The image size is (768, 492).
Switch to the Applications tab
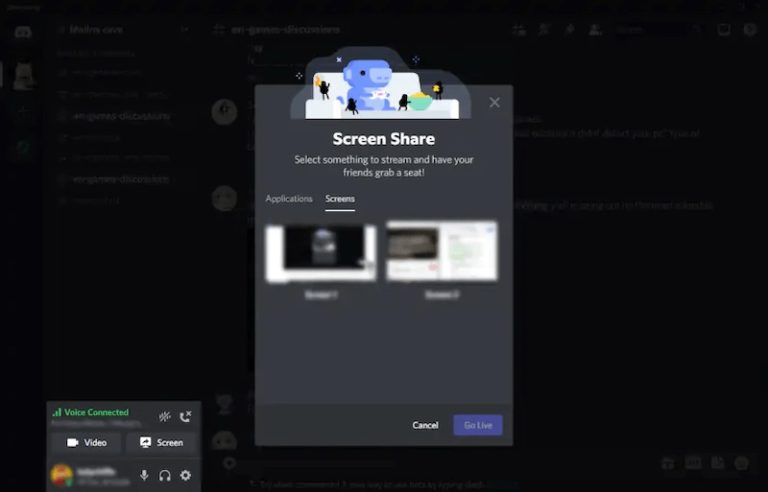pos(289,199)
